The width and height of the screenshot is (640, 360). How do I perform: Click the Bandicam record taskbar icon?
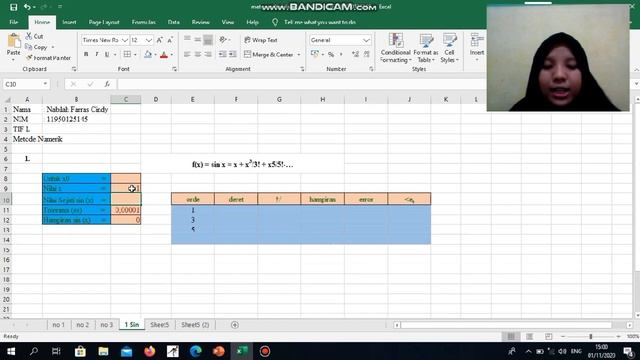(x=265, y=351)
